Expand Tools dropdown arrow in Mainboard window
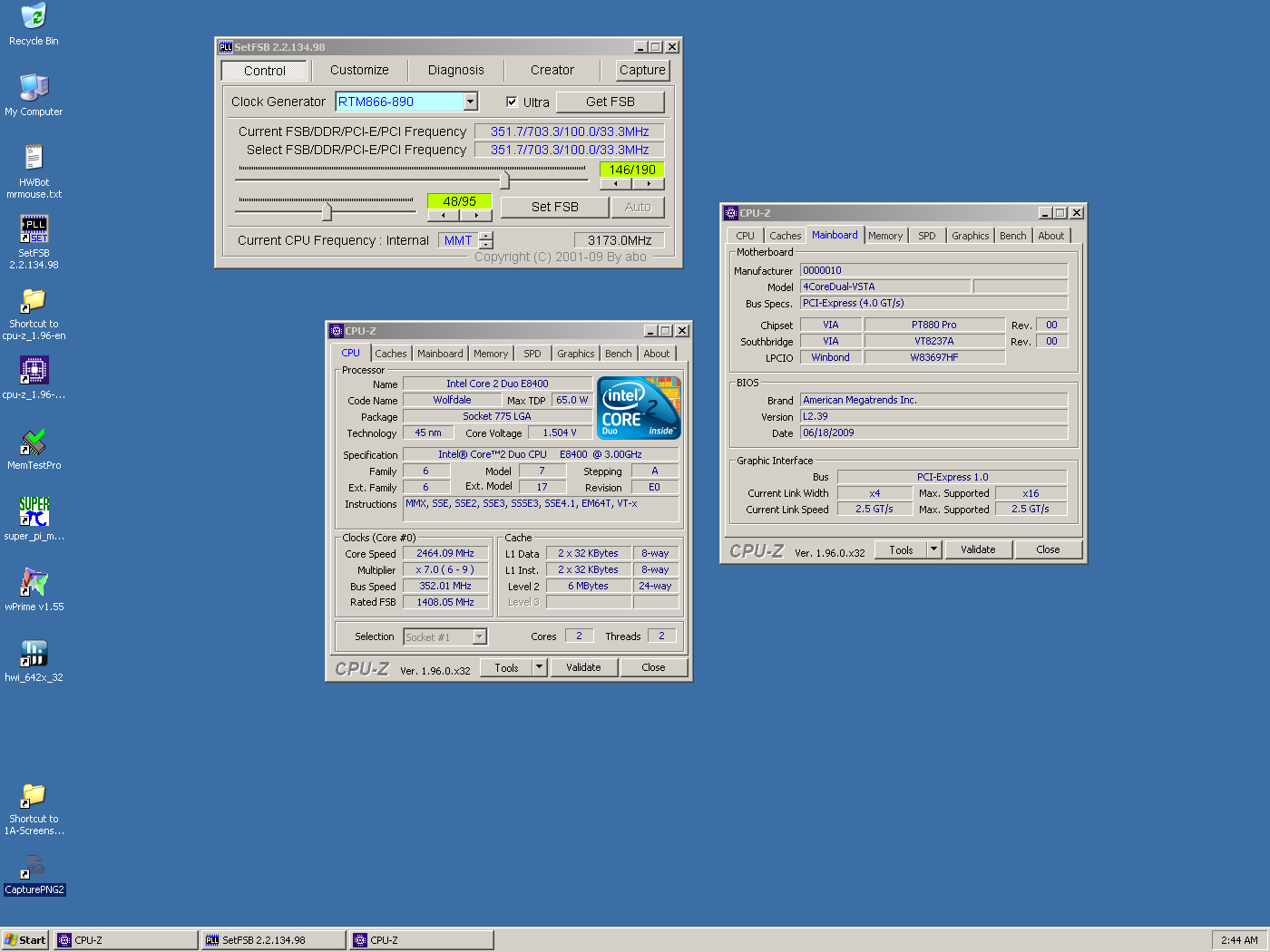 (934, 549)
